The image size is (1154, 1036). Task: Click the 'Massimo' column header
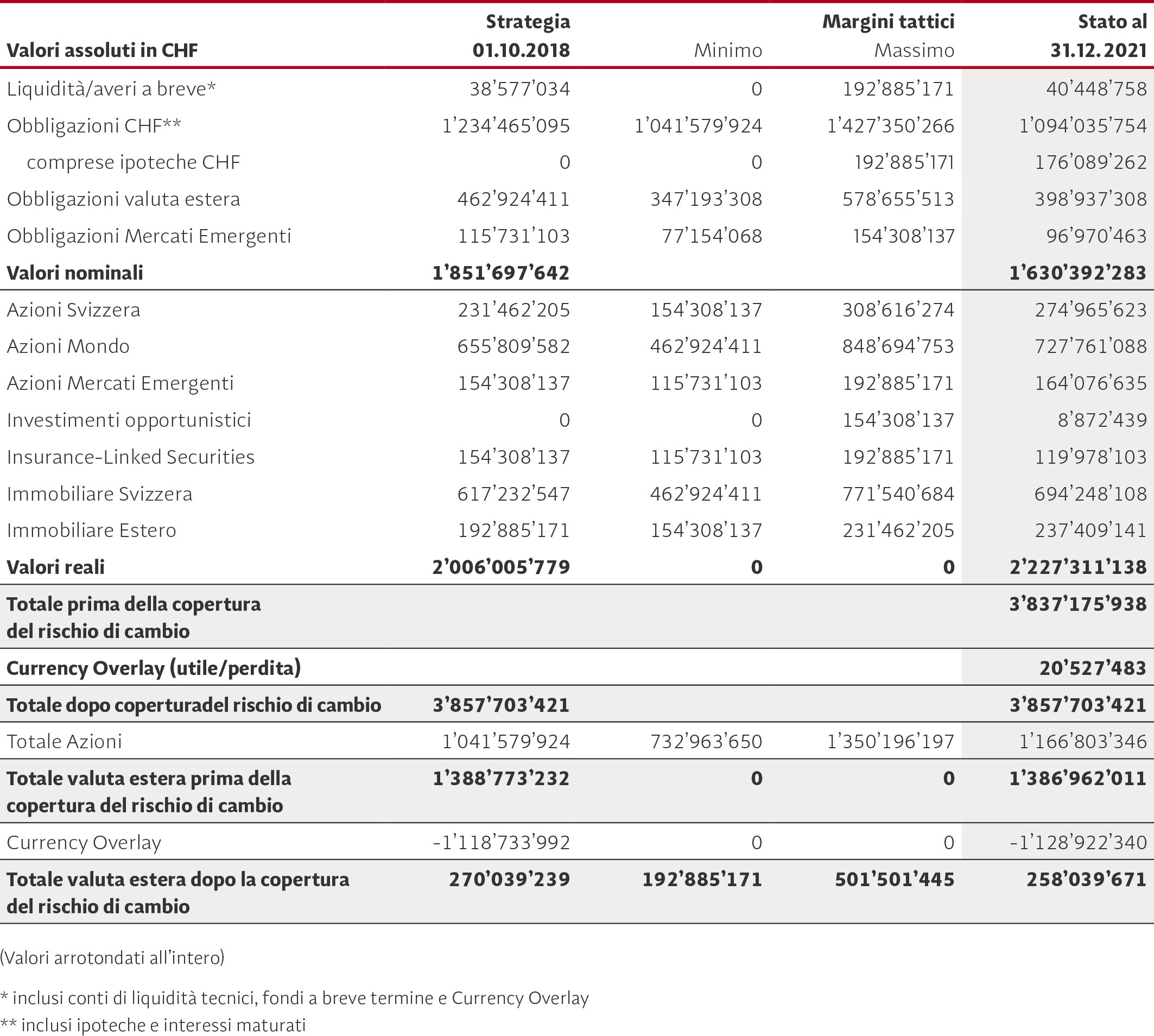[914, 50]
